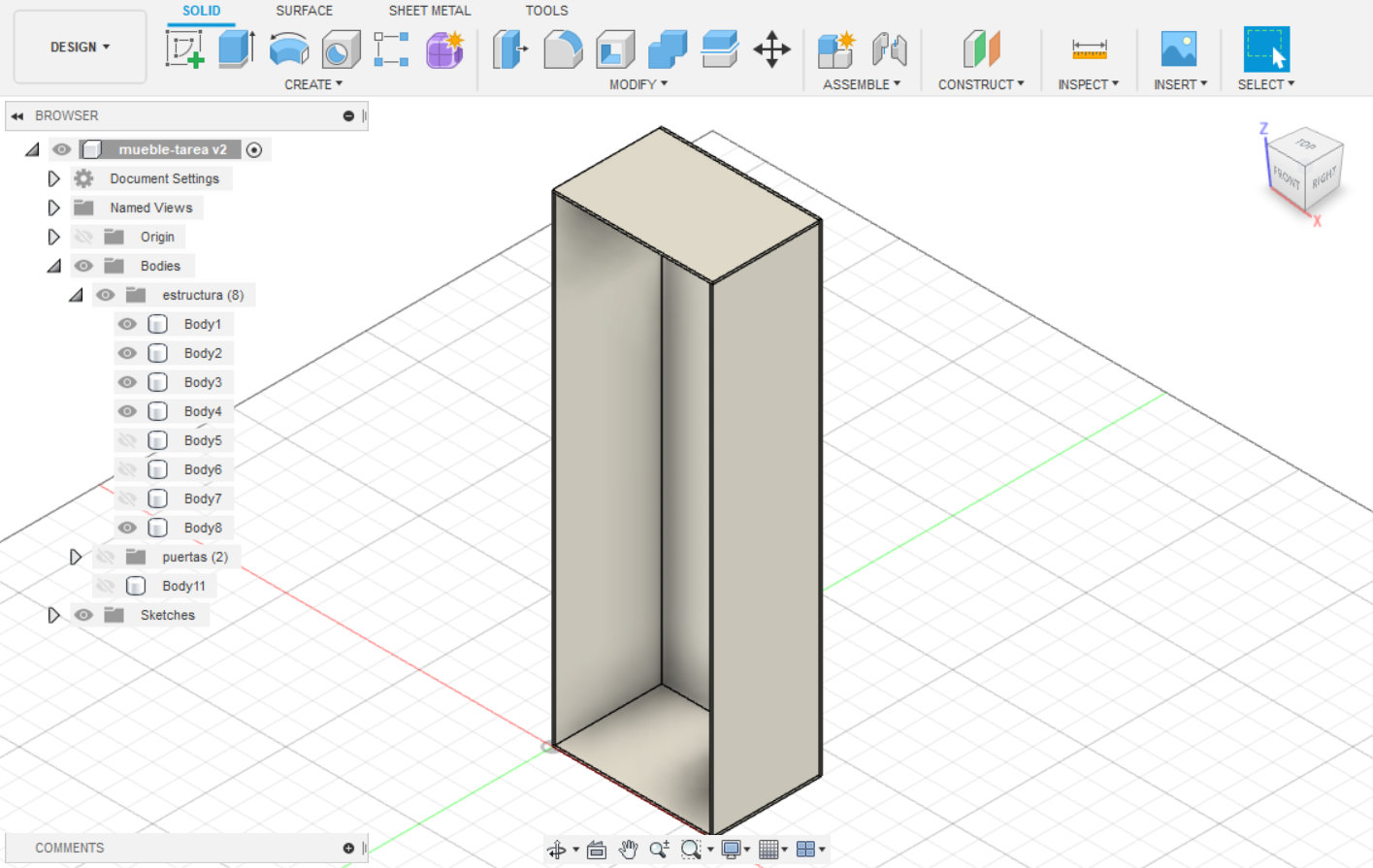Screen dimensions: 1373x868
Task: Toggle the Origin folder visibility
Action: (x=83, y=237)
